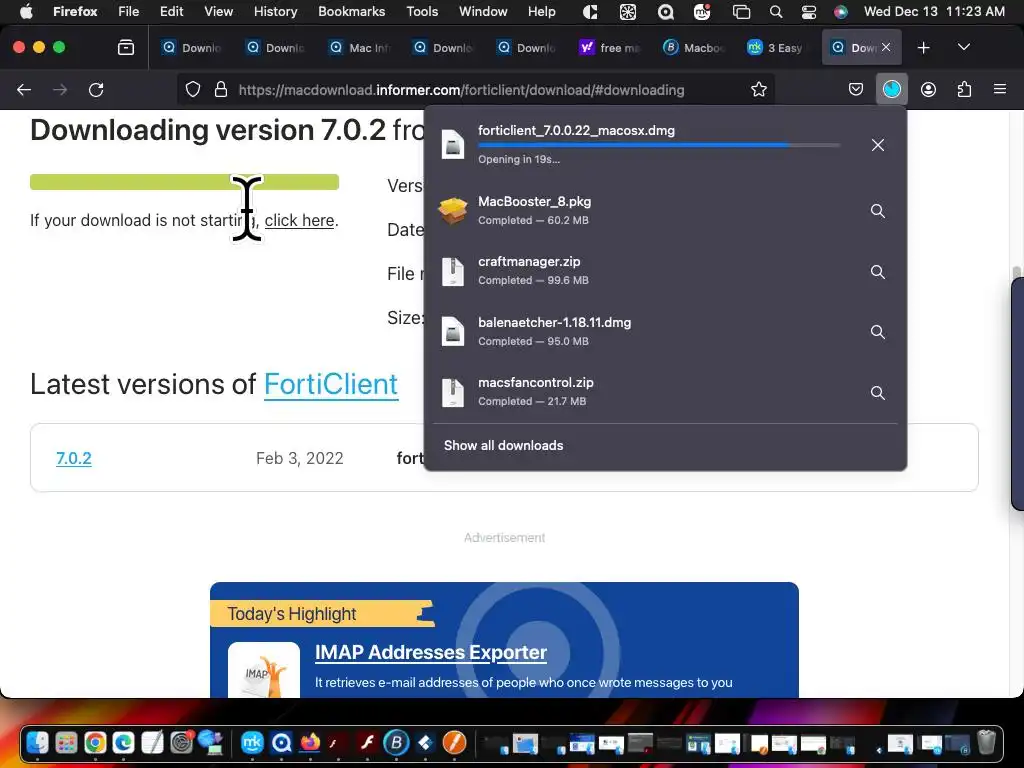Open Control Center in menu bar
Screen dimensions: 1024x768
coord(808,11)
